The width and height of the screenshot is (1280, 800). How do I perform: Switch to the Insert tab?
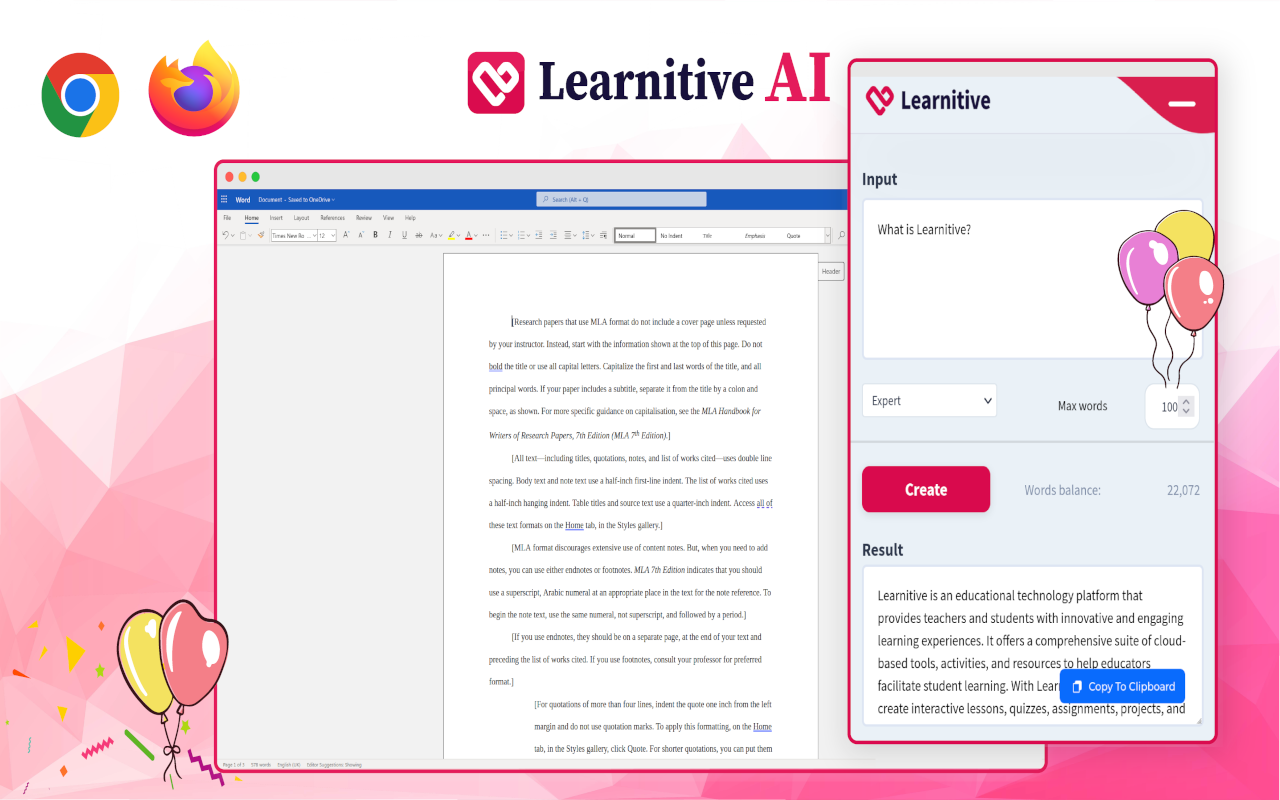276,217
